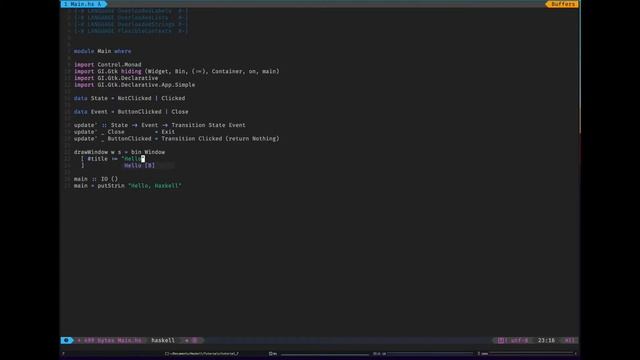This screenshot has height=360, width=640.
Task: Click the "import Control.Monad" line
Action: [x=107, y=64]
